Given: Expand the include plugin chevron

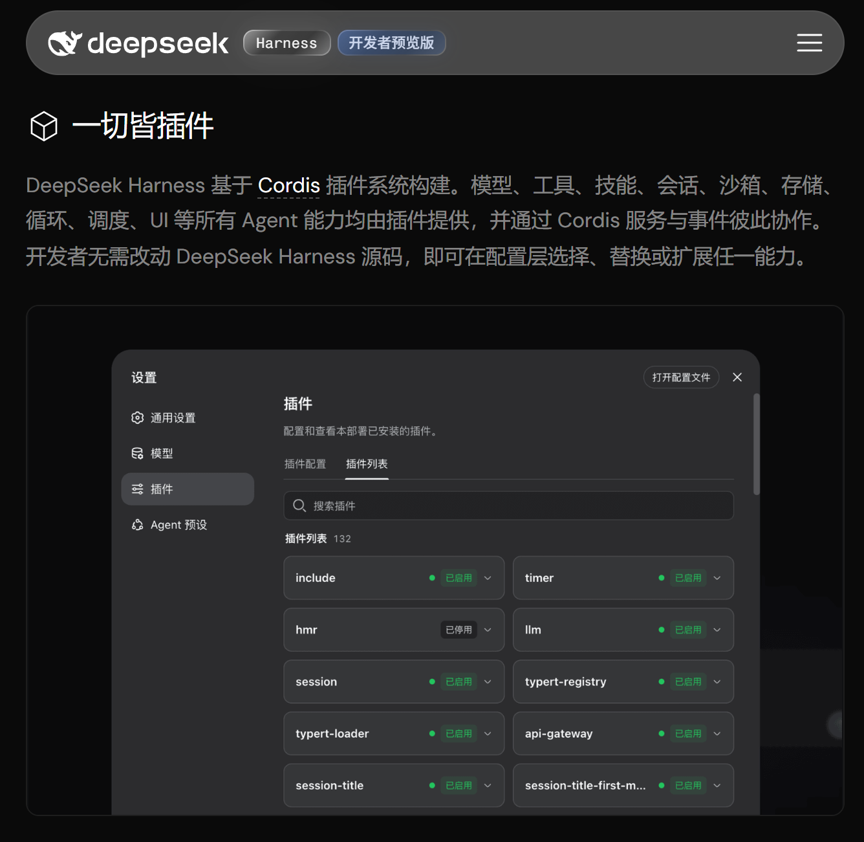Looking at the screenshot, I should pos(488,578).
